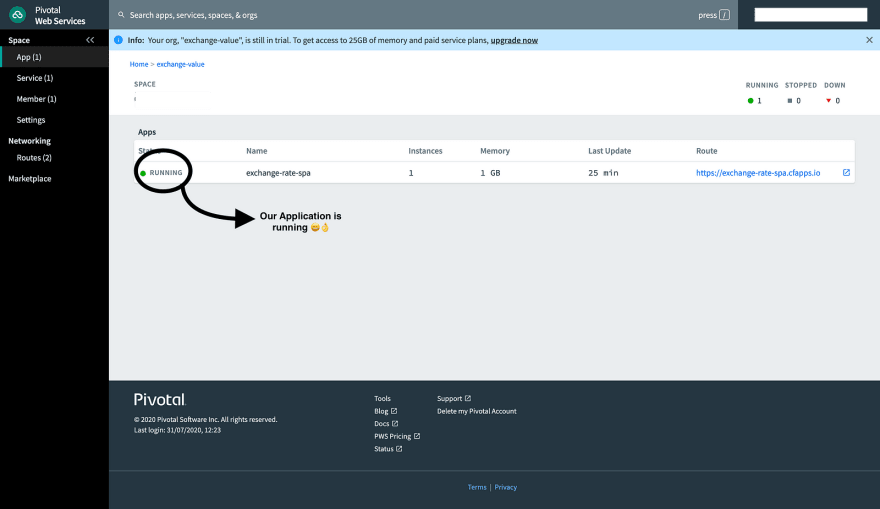880x509 pixels.
Task: Open https://exchange-rate-spa.cfapps.io route link
Action: 758,173
